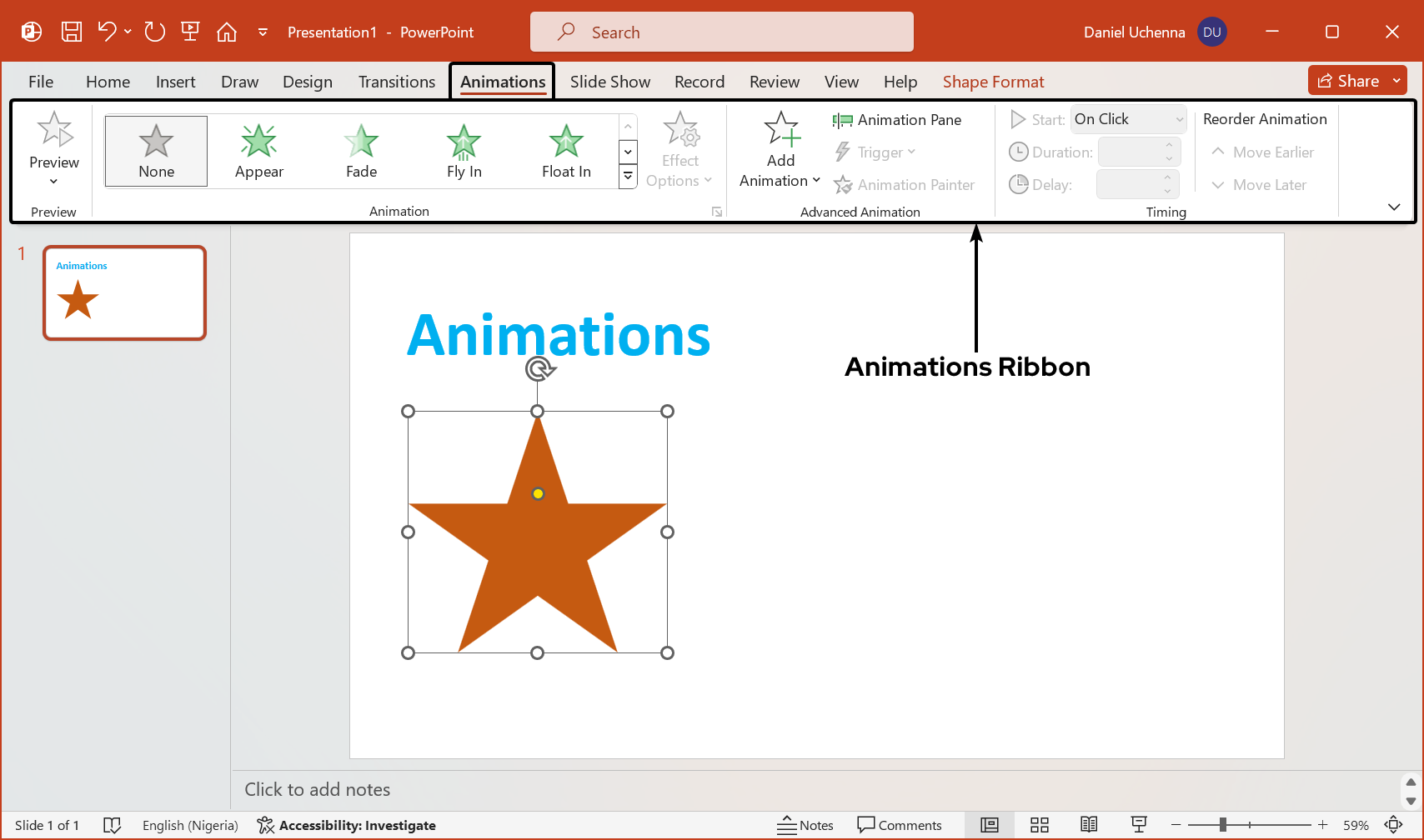Screen dimensions: 1424x840
Task: Switch to the Transitions tab
Action: [396, 82]
